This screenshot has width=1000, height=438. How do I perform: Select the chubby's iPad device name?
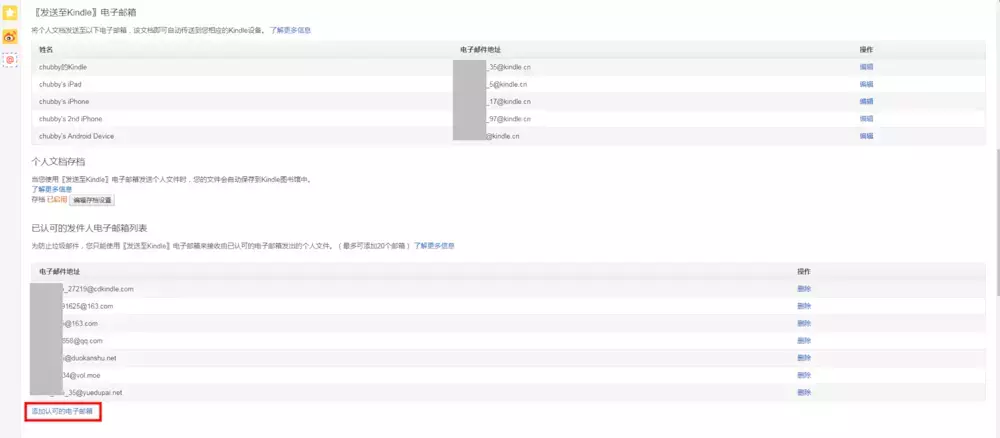point(60,84)
